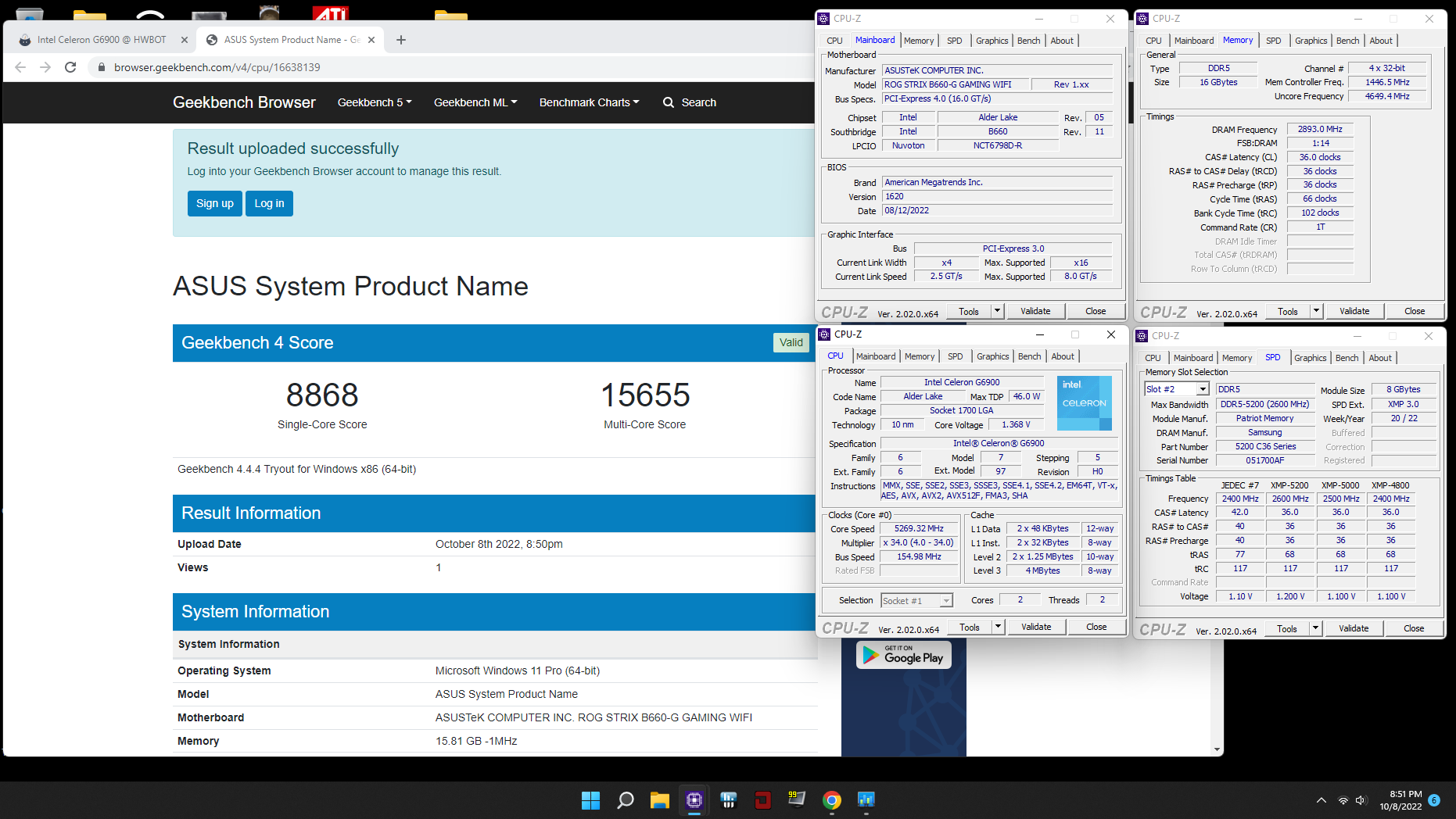The height and width of the screenshot is (819, 1456).
Task: Click the Valid badge on Geekbench 4 Score
Action: click(791, 342)
